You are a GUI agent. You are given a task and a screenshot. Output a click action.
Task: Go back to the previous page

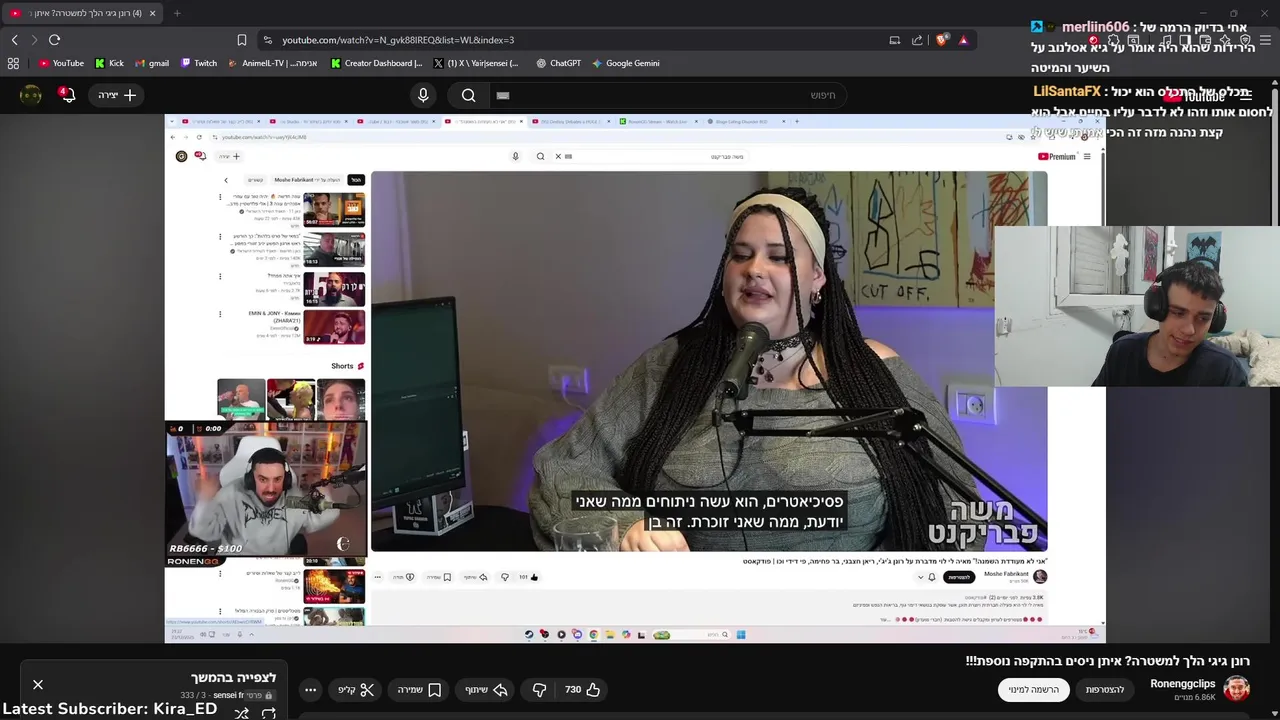tap(14, 40)
